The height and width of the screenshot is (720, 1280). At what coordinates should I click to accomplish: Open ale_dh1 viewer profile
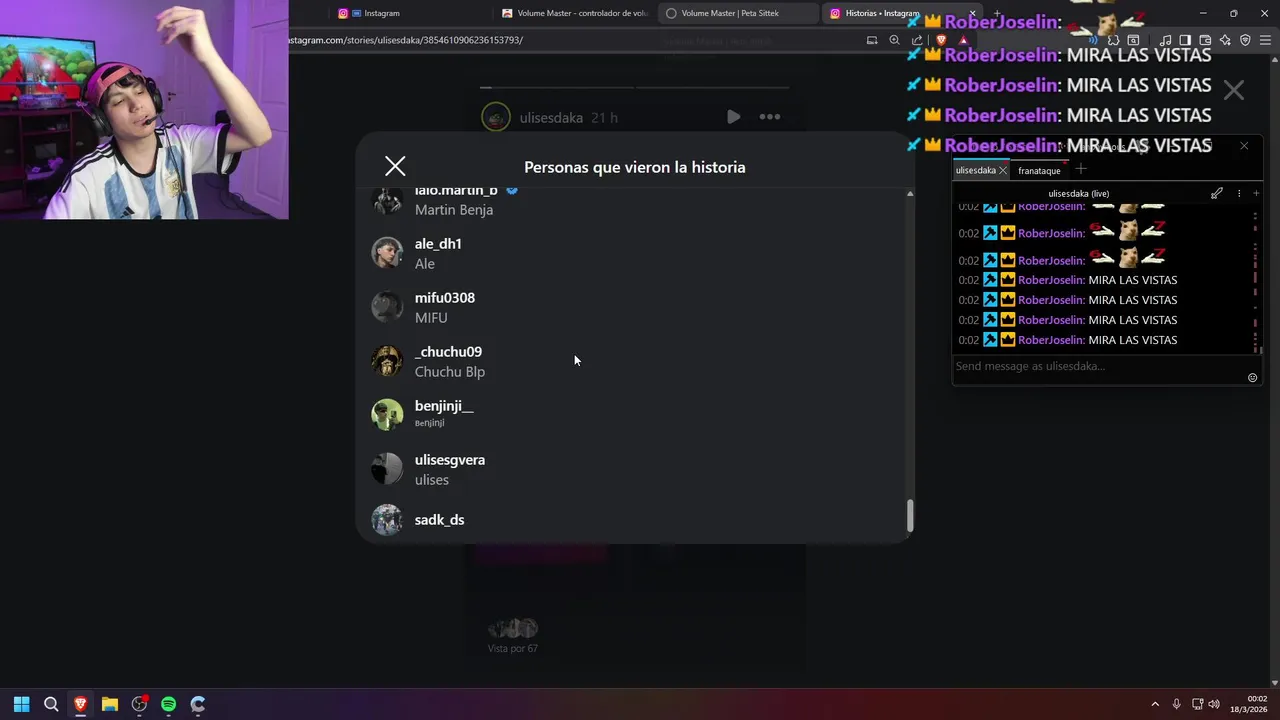438,244
